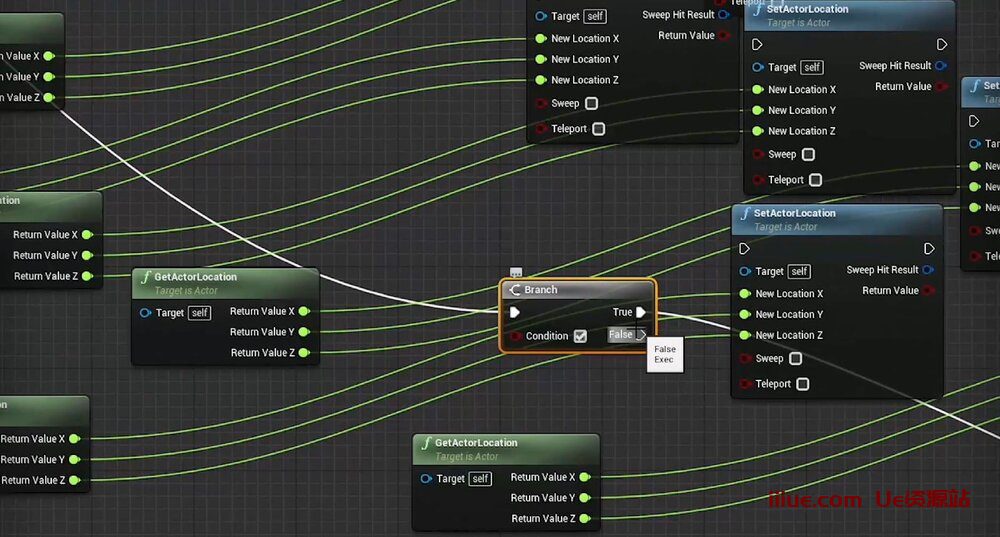Click New Location Z pin on upper-right SetActorLocation
Screen dimensions: 1000x537
[758, 131]
